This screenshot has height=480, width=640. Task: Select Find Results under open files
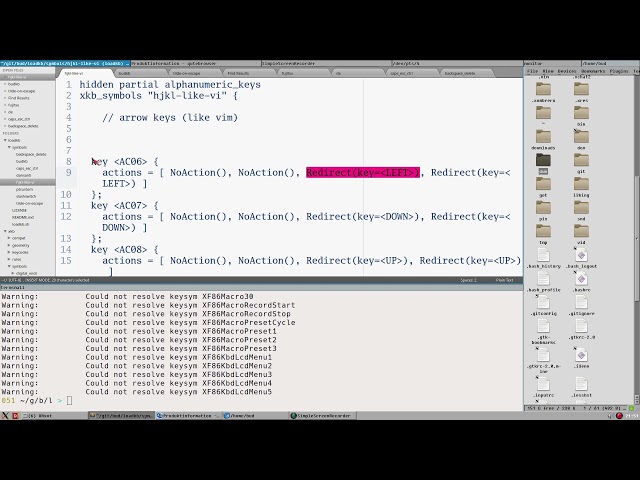click(x=18, y=98)
